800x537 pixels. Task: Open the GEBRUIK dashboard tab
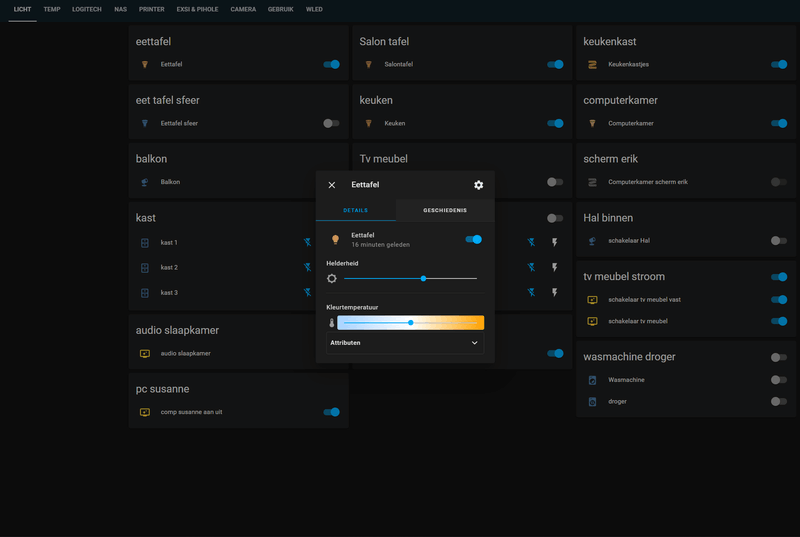pos(281,9)
